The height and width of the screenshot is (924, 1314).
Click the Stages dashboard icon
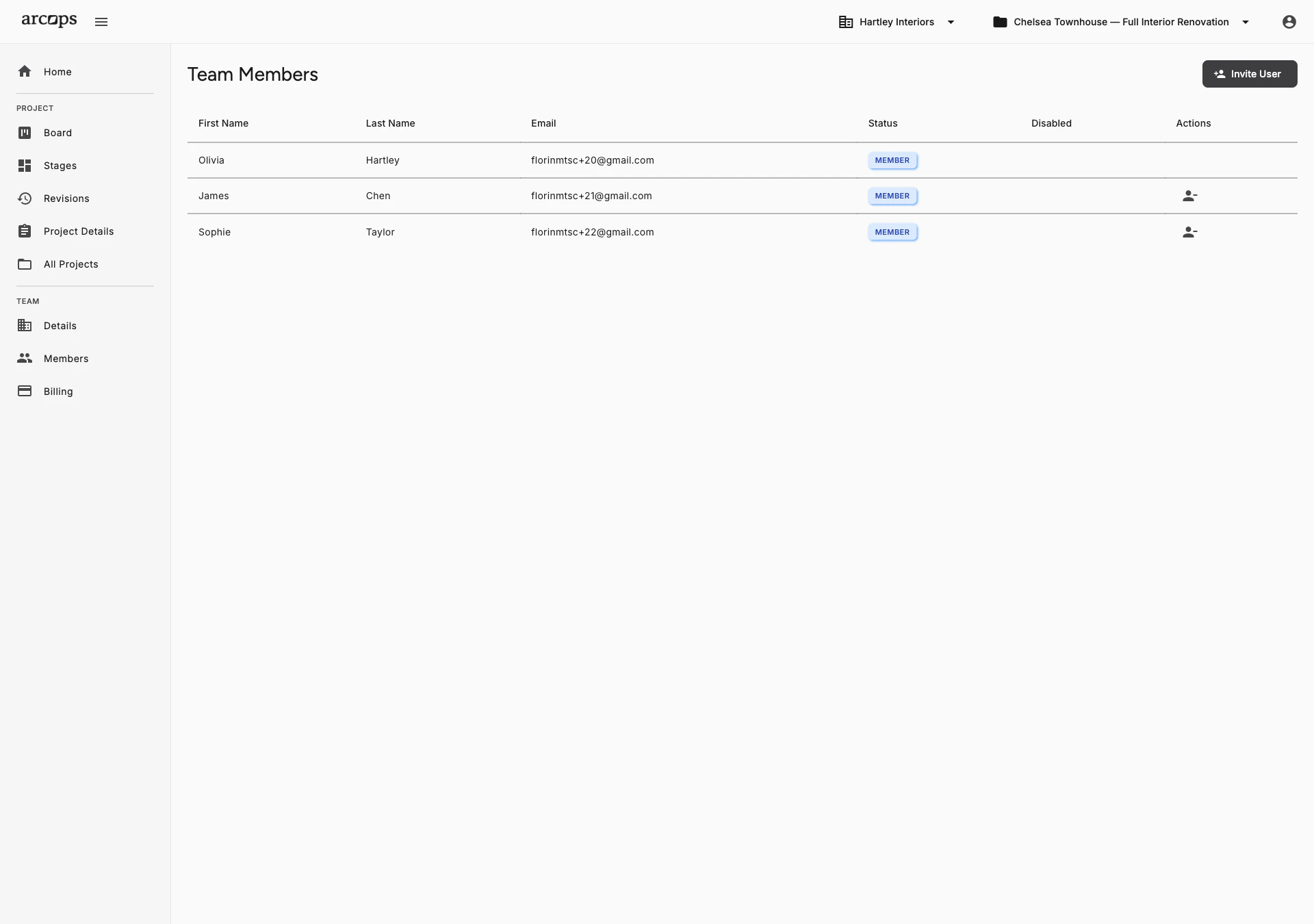coord(25,166)
